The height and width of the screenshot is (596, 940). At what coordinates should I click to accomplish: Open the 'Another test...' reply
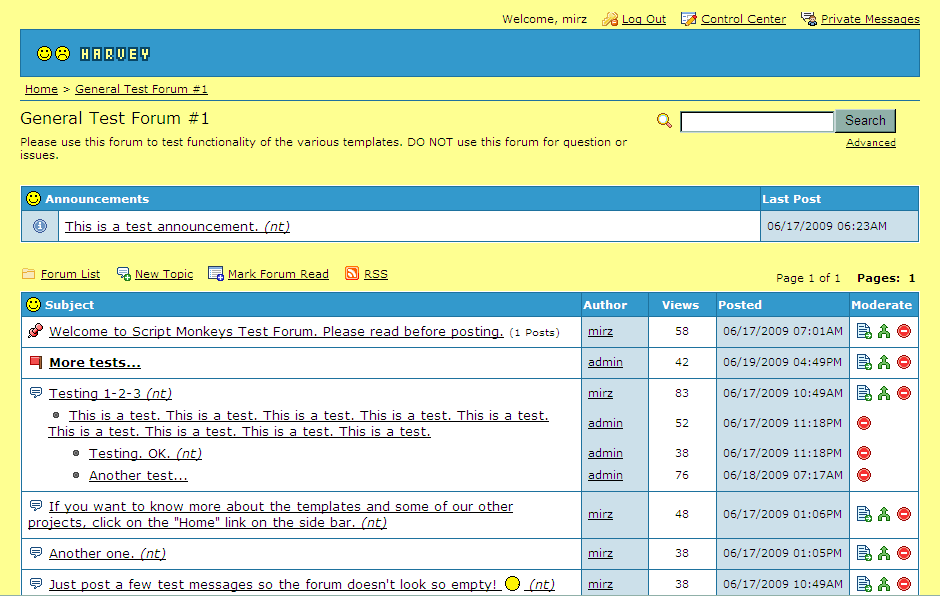point(138,476)
